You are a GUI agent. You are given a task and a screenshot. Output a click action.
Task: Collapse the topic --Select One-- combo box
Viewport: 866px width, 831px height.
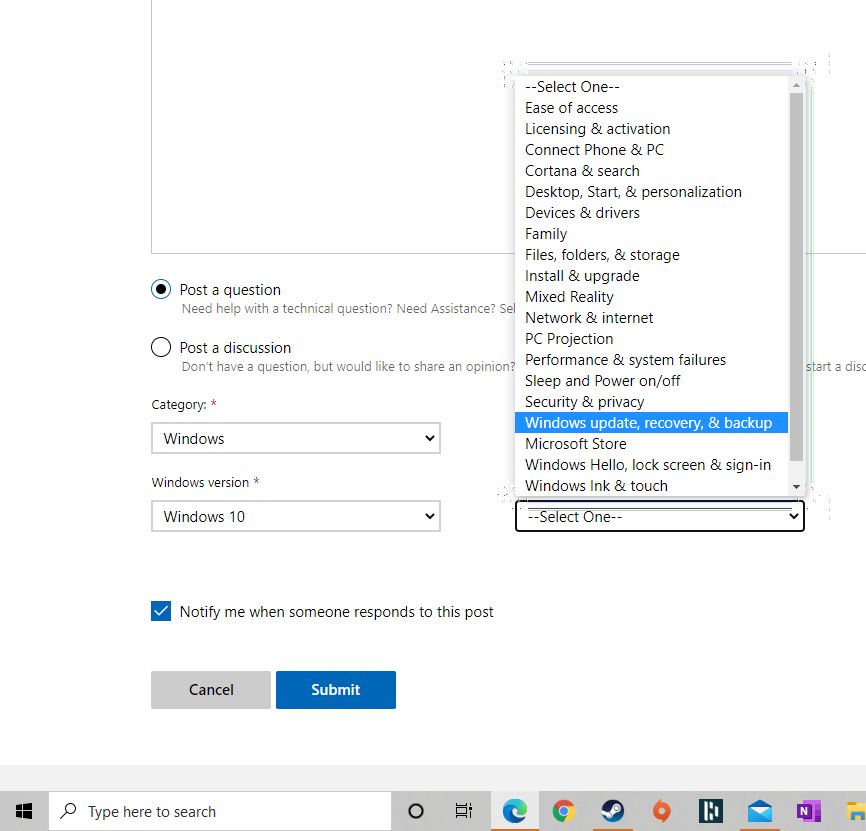[659, 517]
